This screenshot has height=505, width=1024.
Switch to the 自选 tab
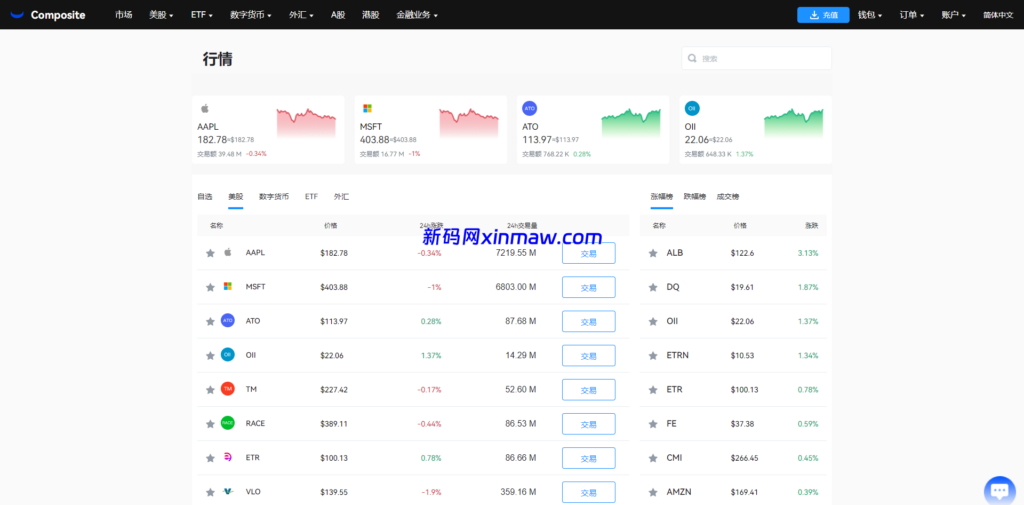point(204,197)
